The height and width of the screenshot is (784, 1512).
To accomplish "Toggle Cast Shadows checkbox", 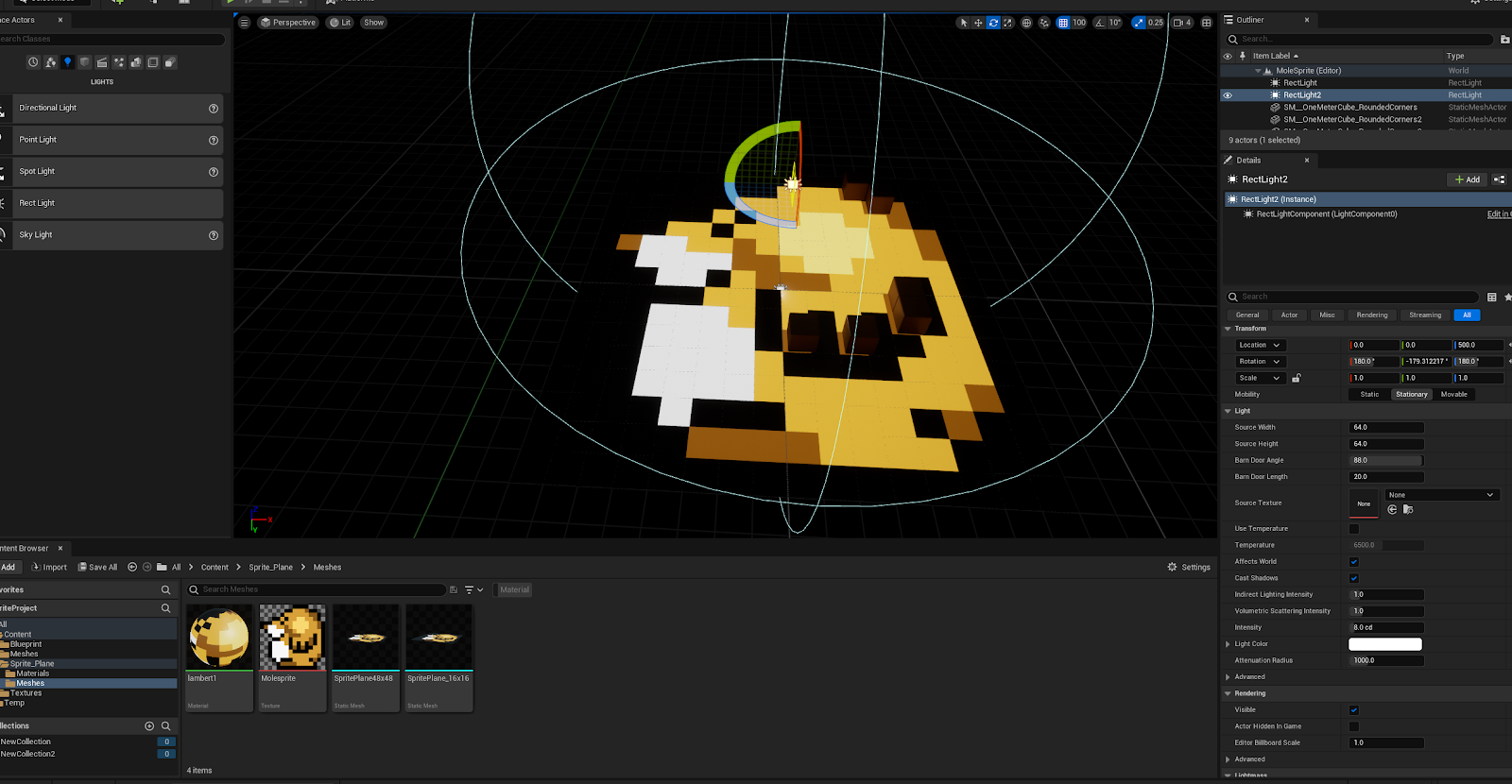I will (1354, 578).
